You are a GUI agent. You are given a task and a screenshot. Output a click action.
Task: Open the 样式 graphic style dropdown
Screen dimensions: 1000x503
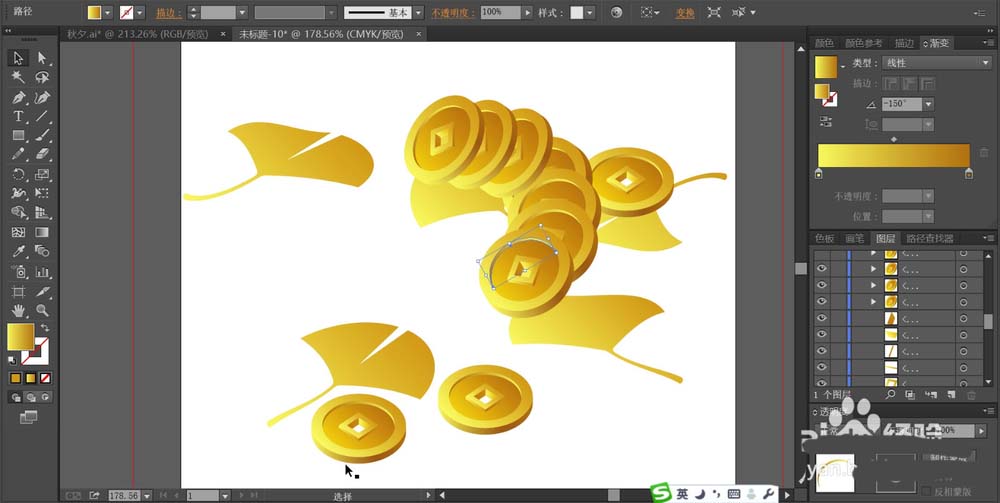pos(590,12)
